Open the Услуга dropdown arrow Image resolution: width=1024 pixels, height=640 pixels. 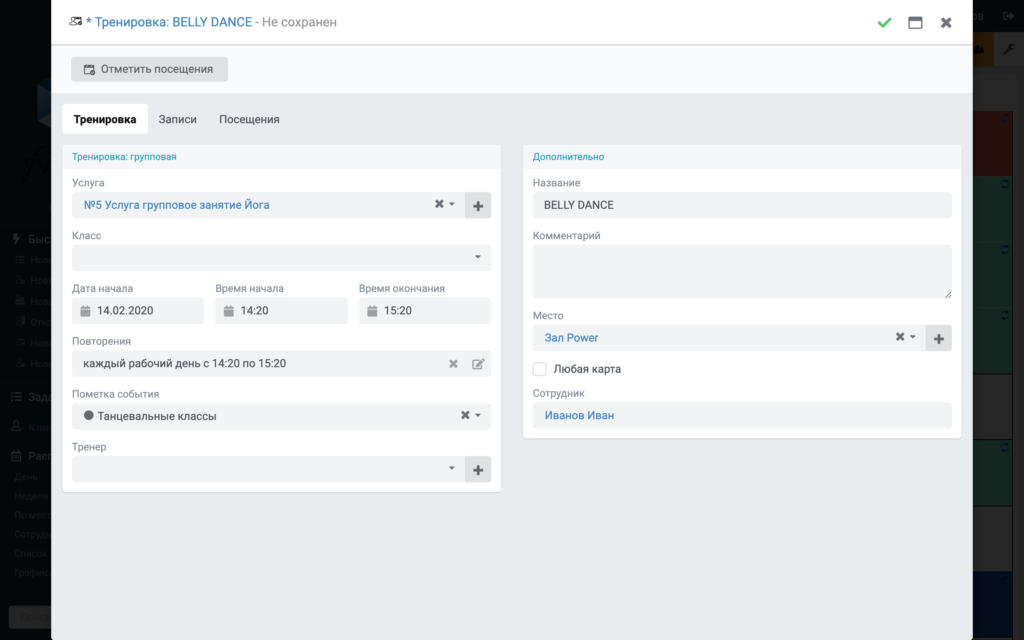(x=452, y=204)
